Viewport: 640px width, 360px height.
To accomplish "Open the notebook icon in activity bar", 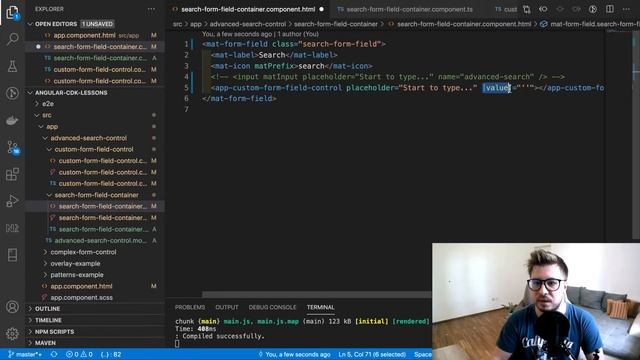I will (13, 255).
